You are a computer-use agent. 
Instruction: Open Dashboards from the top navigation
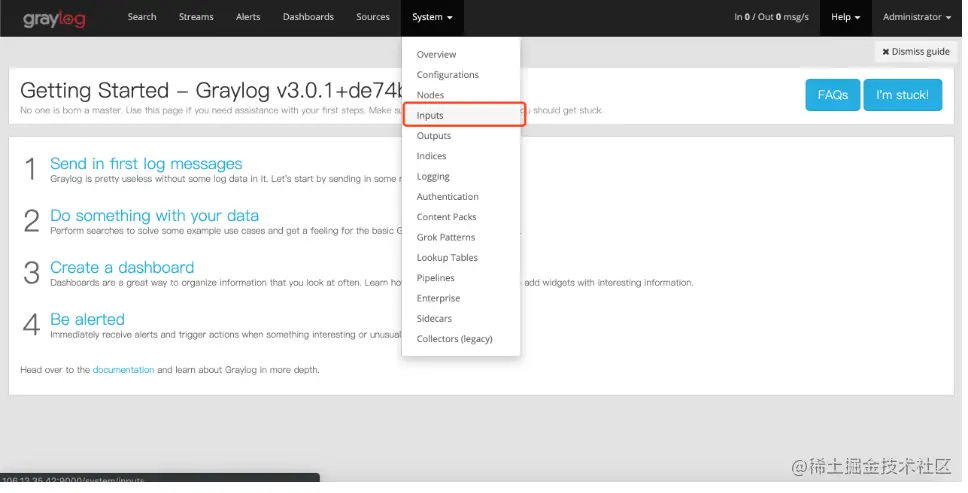click(308, 17)
